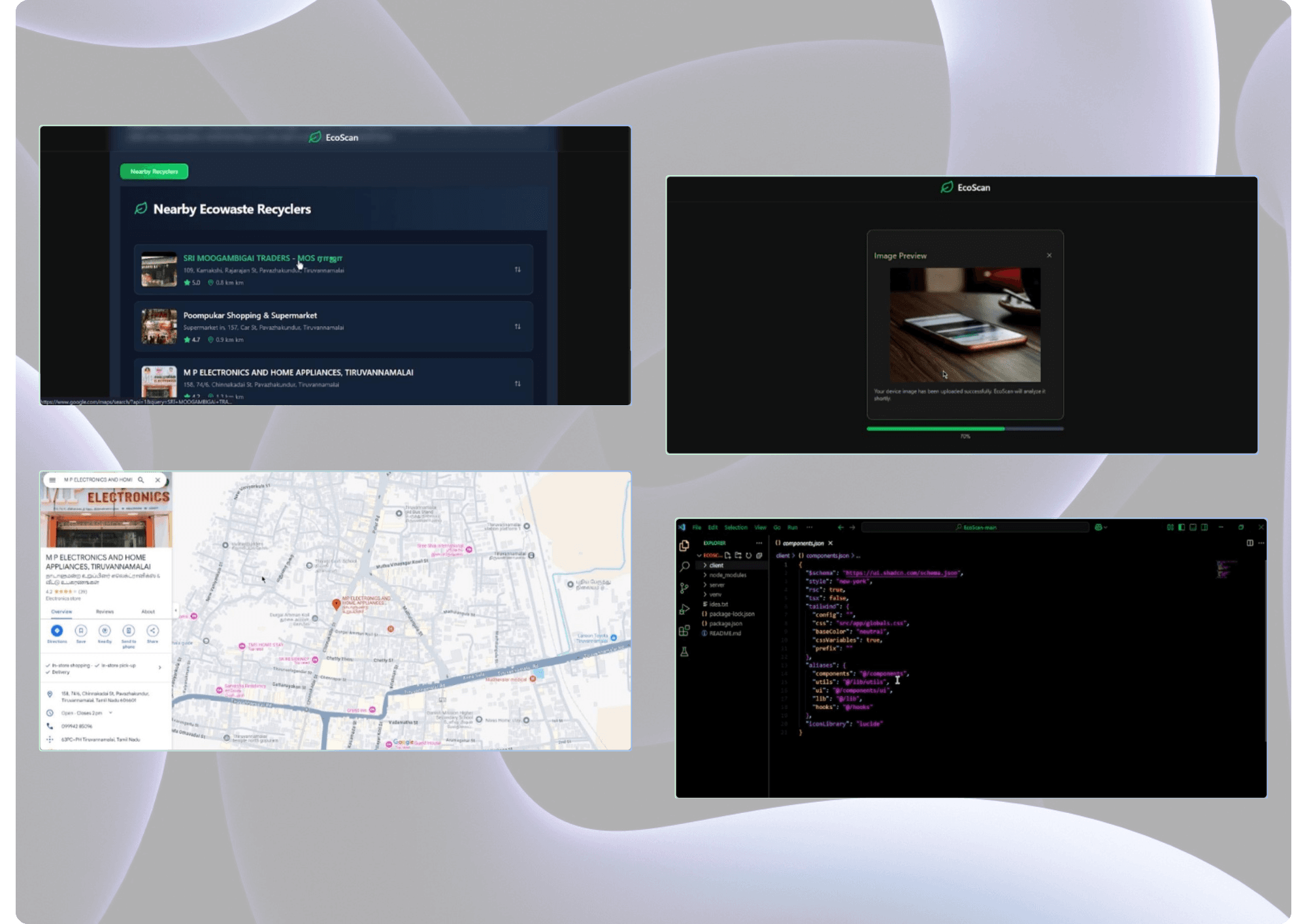Open Source Control in VS Code activity bar
The width and height of the screenshot is (1307, 924).
[x=684, y=588]
